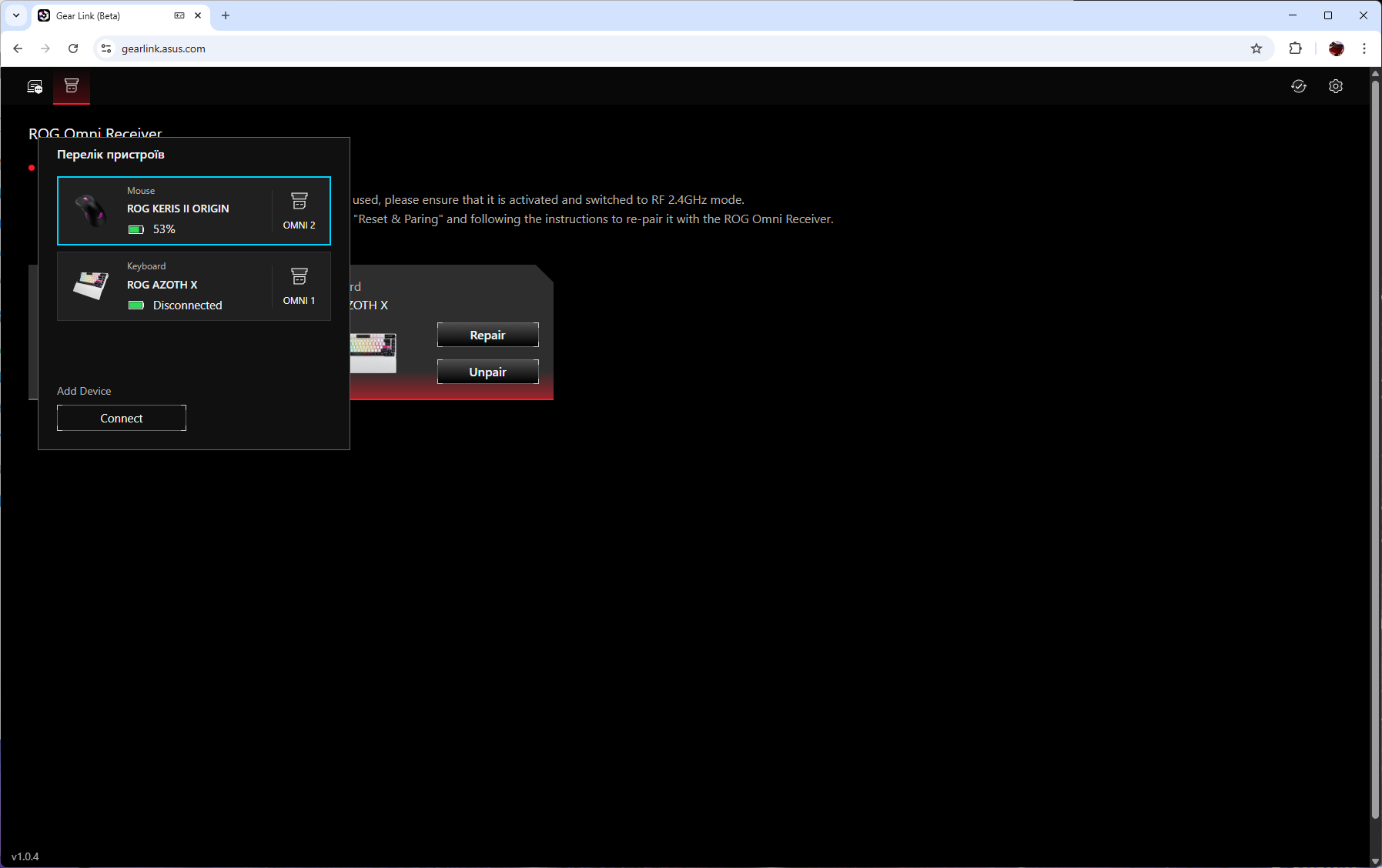Click the 'Disconnected' status text
This screenshot has width=1382, height=868.
tap(188, 305)
